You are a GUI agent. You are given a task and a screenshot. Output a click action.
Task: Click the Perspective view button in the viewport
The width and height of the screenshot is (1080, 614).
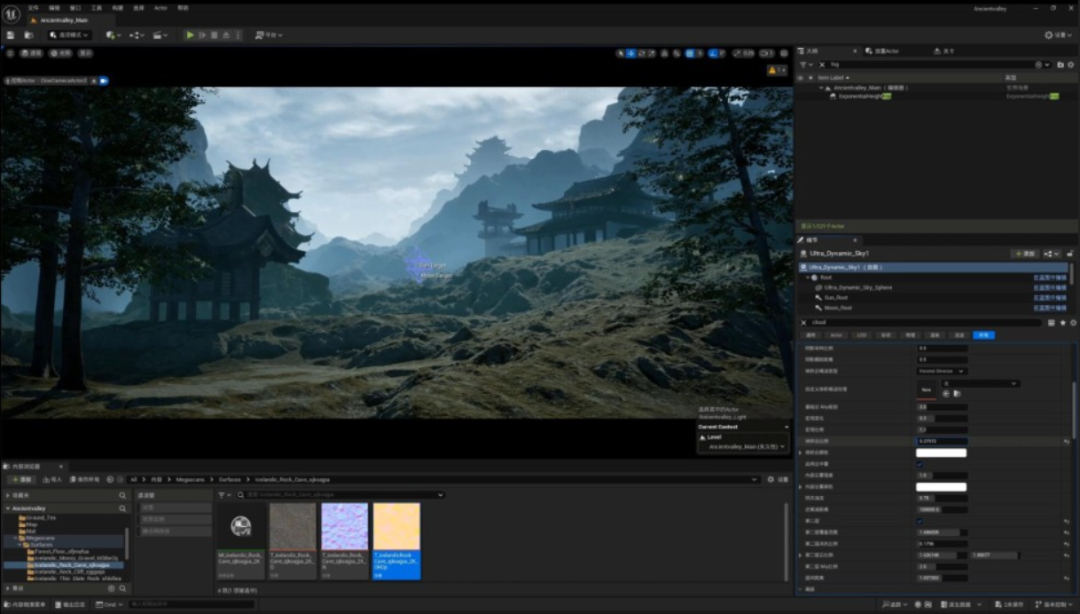[x=31, y=53]
